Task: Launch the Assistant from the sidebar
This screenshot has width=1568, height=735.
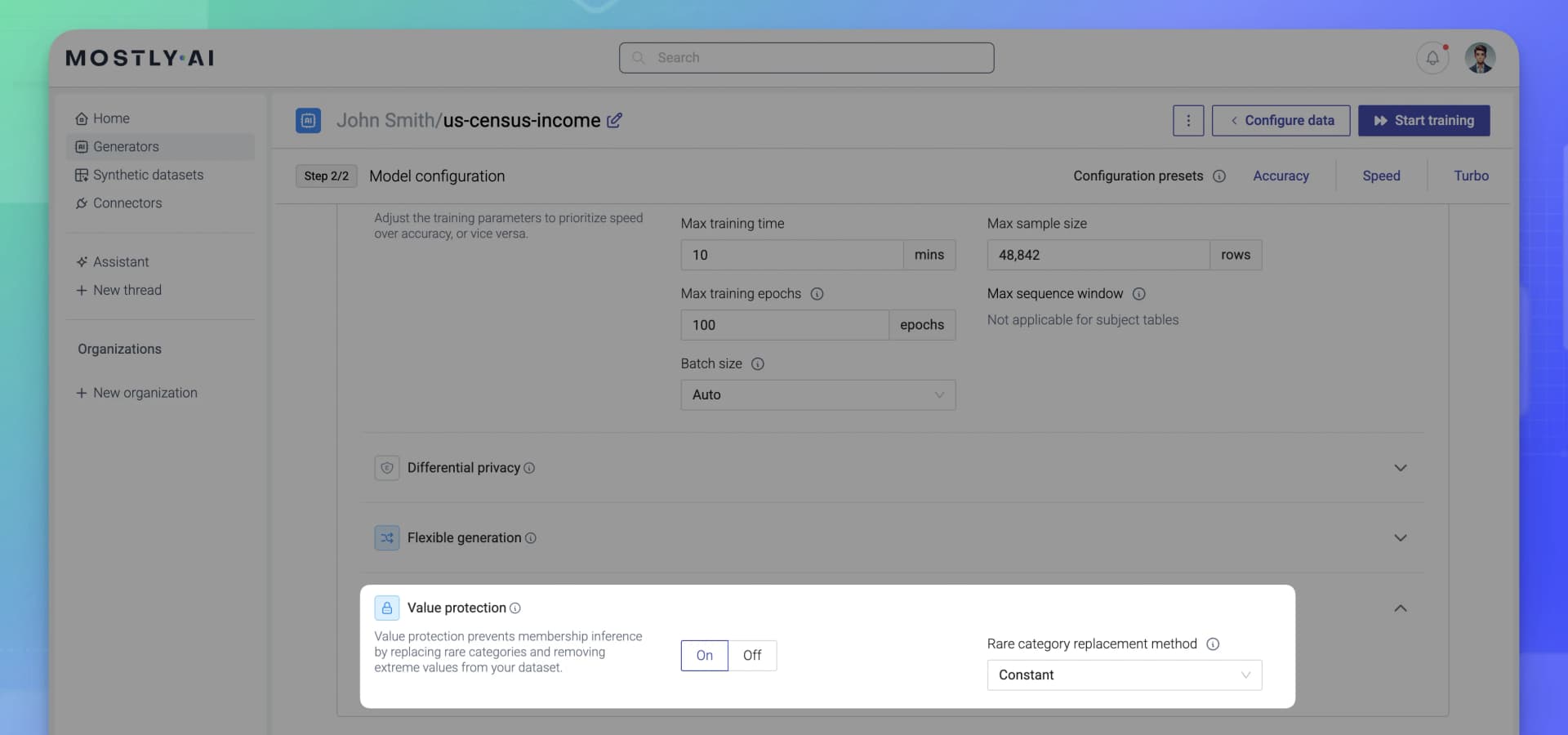Action: [x=81, y=262]
